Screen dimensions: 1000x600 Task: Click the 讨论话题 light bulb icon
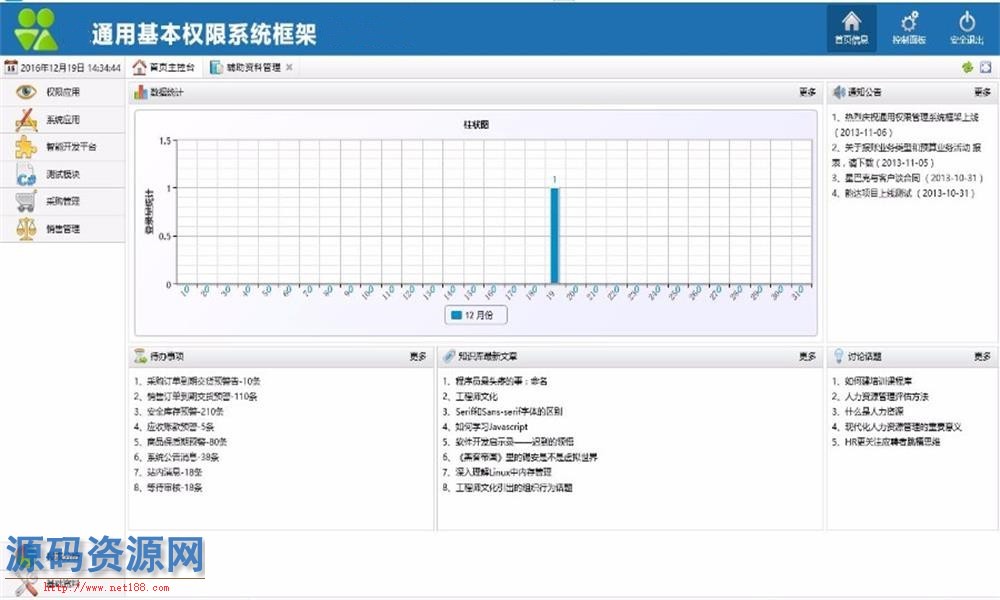click(x=838, y=356)
